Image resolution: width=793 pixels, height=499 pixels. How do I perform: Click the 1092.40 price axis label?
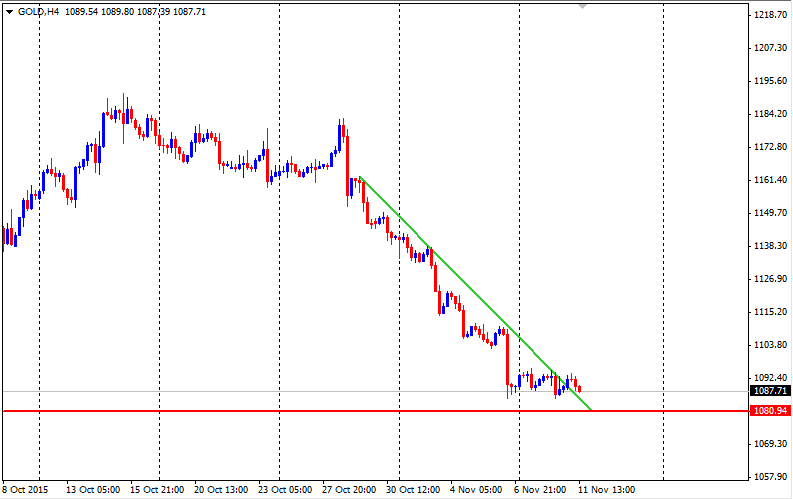[770, 378]
